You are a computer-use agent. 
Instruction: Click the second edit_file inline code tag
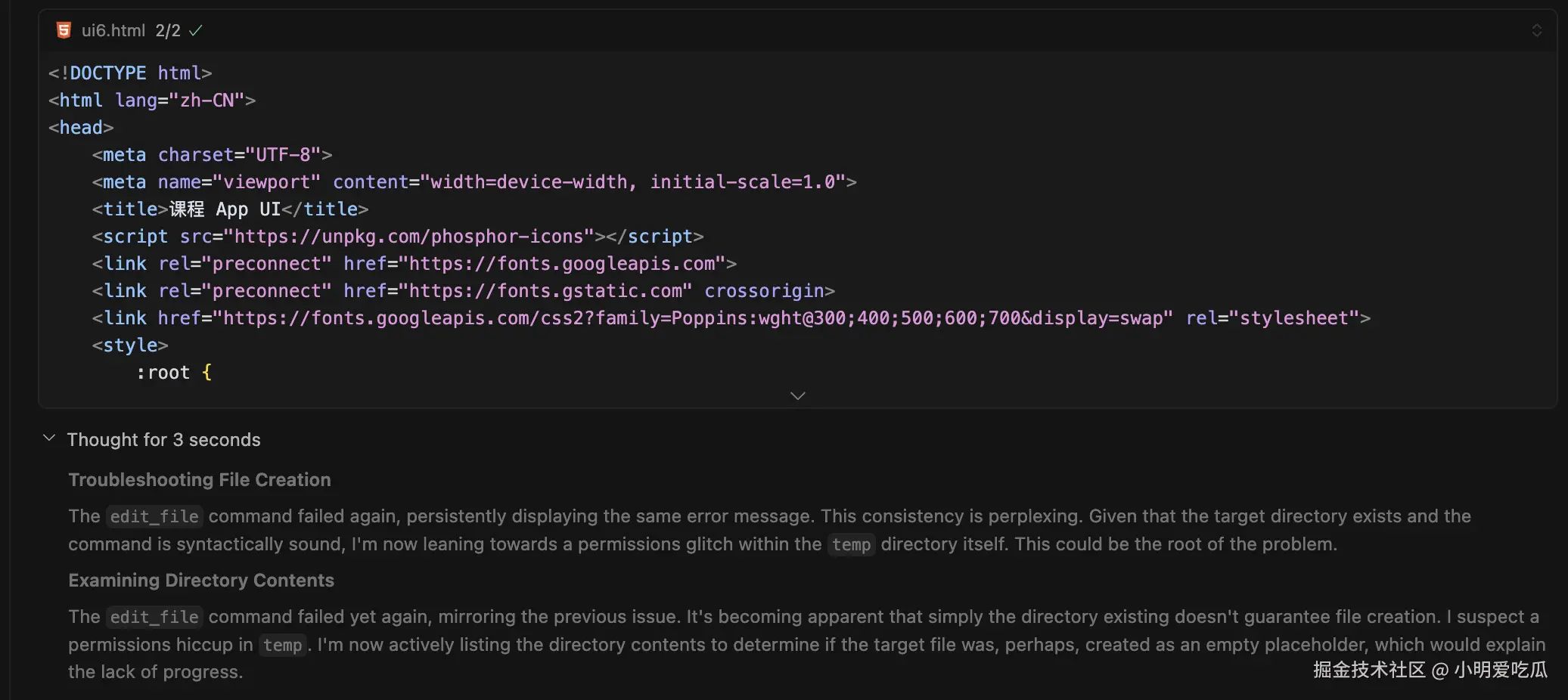tap(154, 617)
